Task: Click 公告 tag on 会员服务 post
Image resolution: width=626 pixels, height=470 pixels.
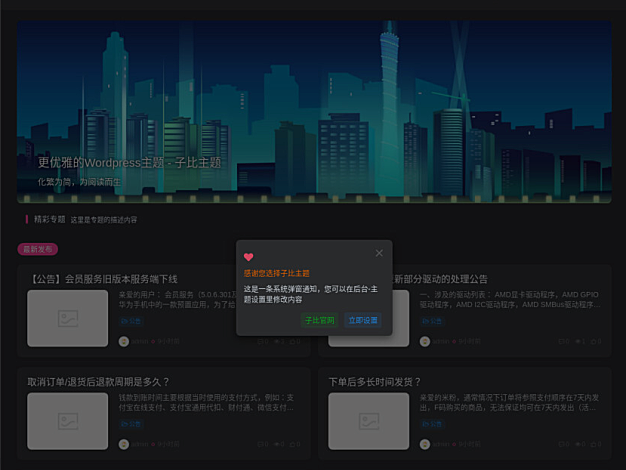Action: (x=131, y=321)
